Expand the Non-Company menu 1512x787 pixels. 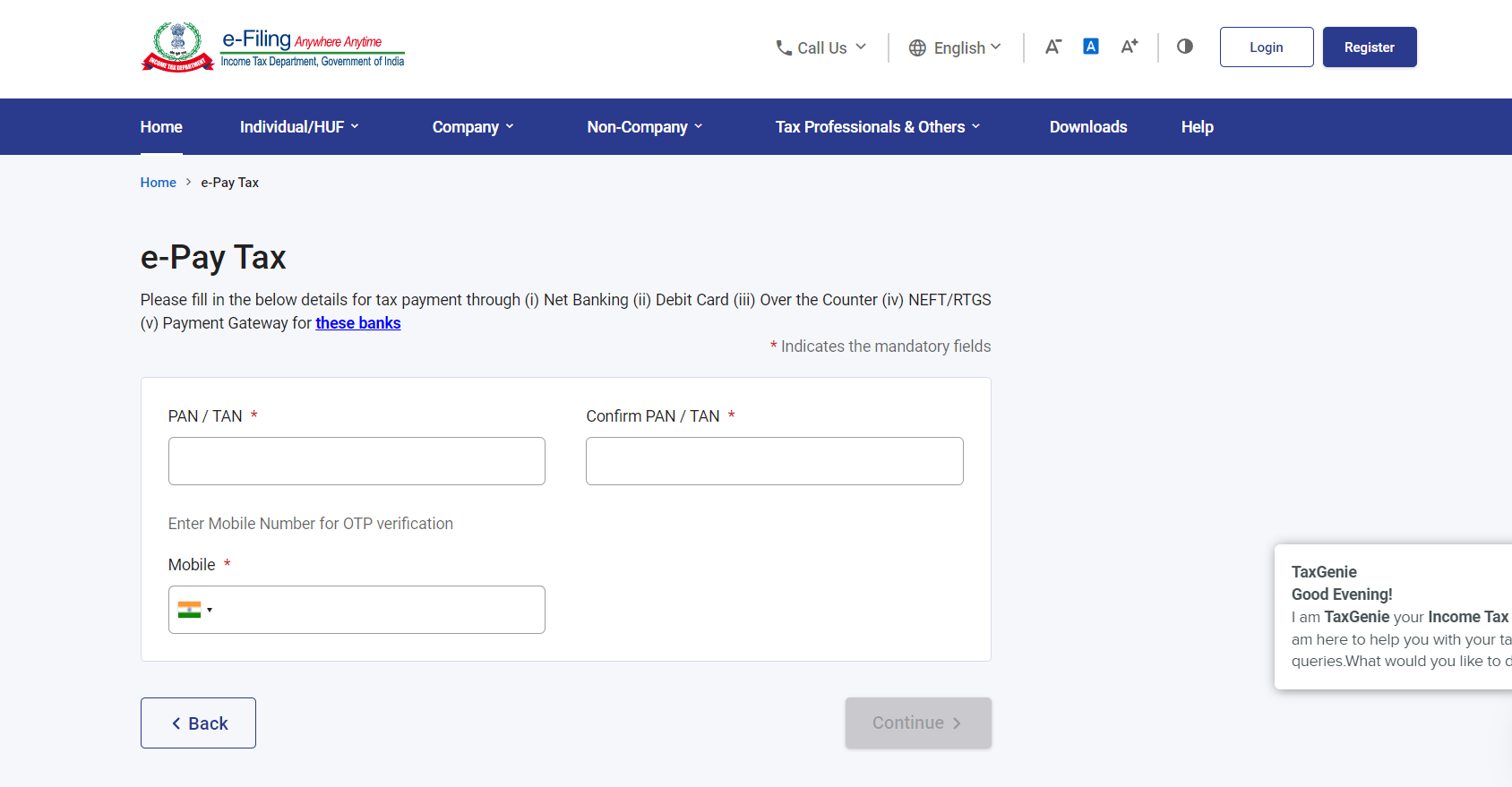(x=645, y=127)
